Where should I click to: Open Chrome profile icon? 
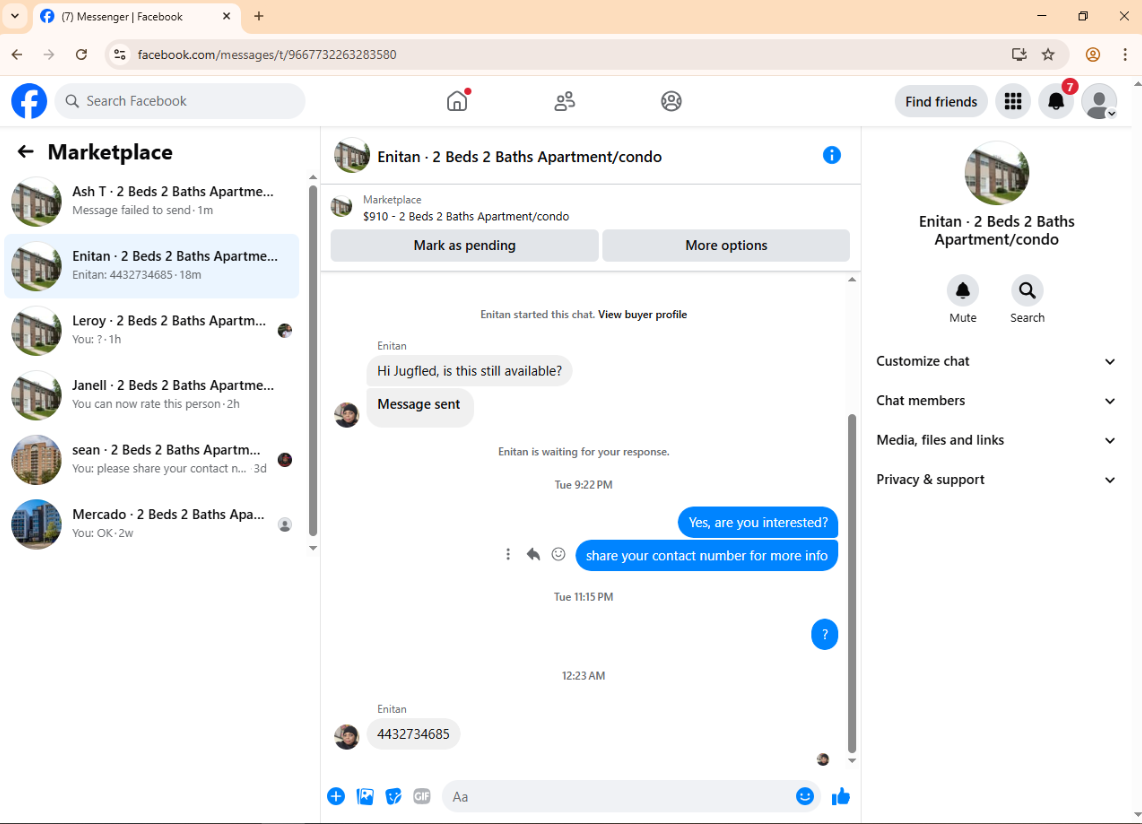click(1092, 55)
